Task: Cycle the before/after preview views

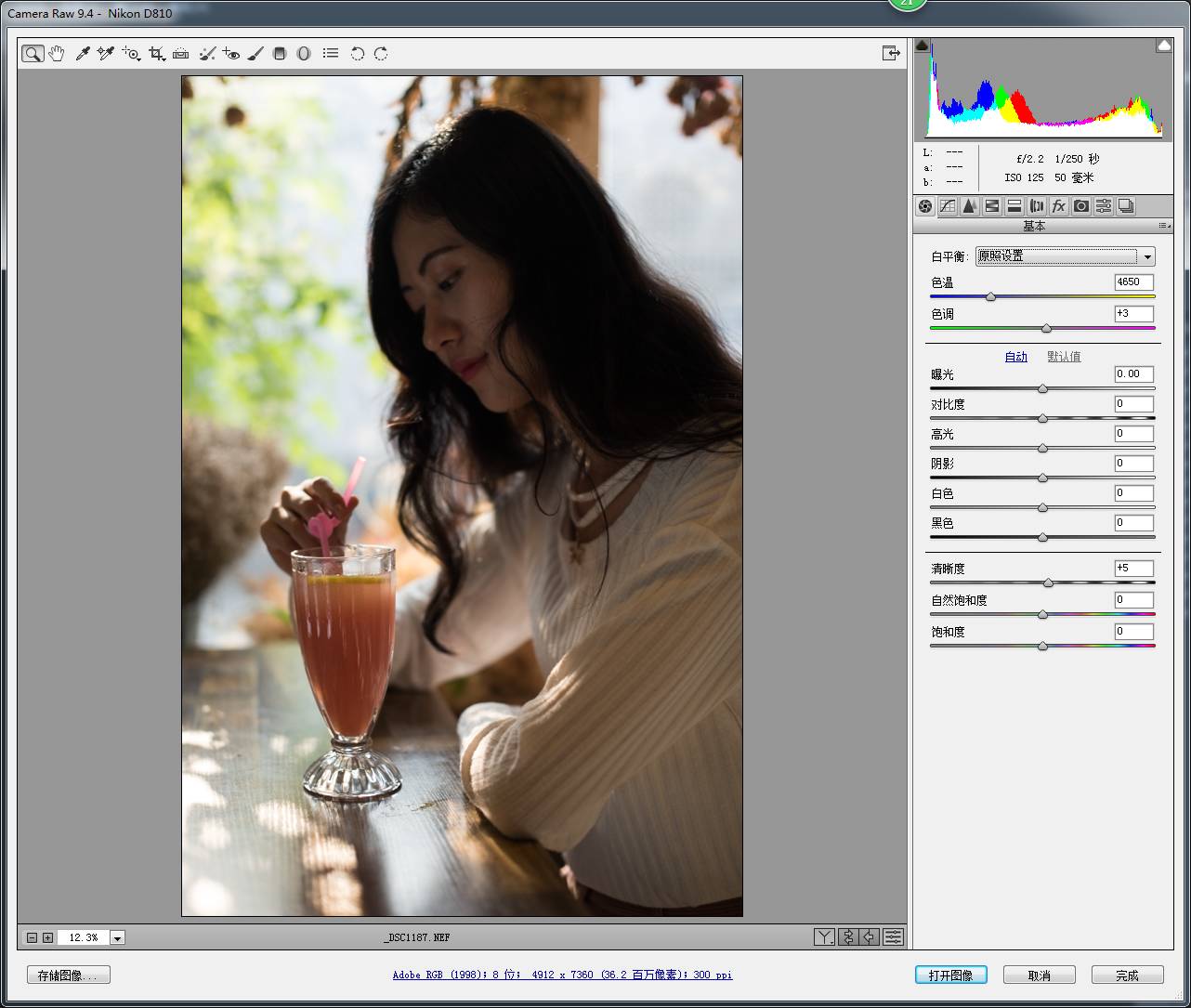Action: click(x=824, y=937)
